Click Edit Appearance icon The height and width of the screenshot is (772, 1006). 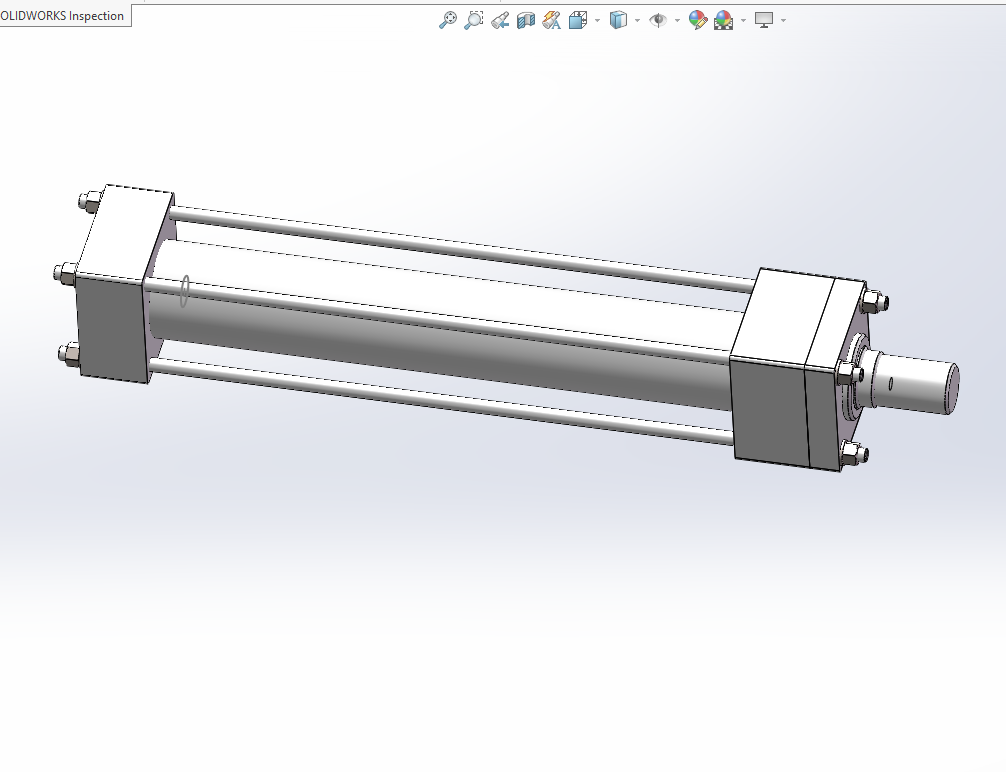pos(697,20)
